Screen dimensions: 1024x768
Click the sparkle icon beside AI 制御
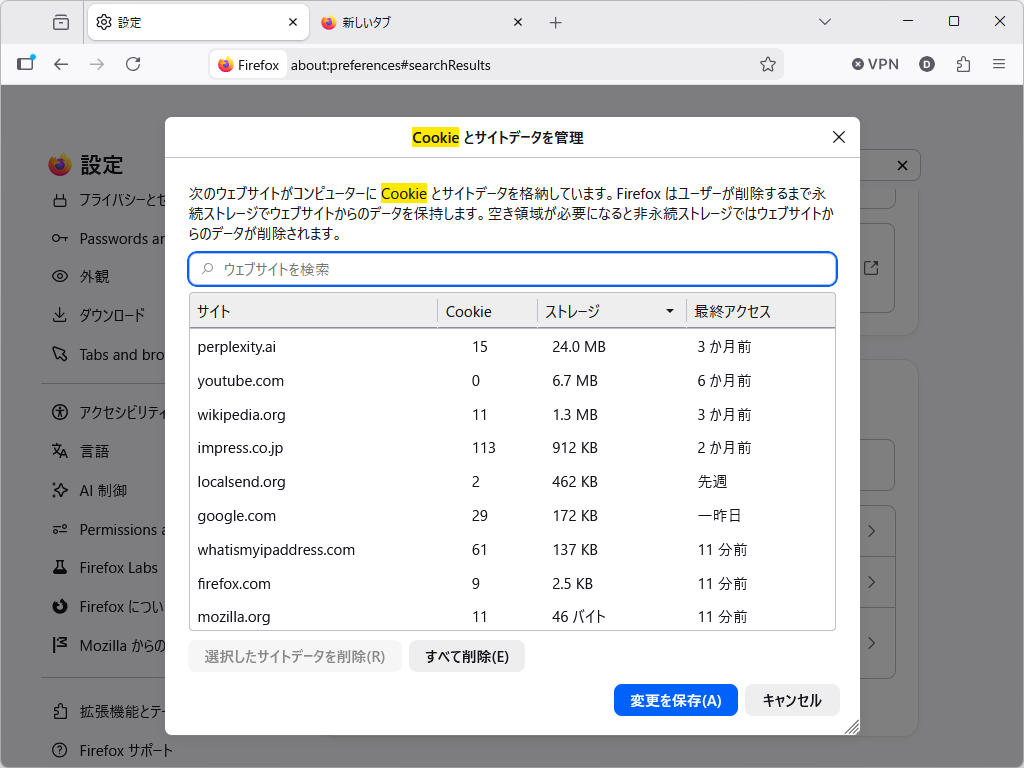(60, 490)
